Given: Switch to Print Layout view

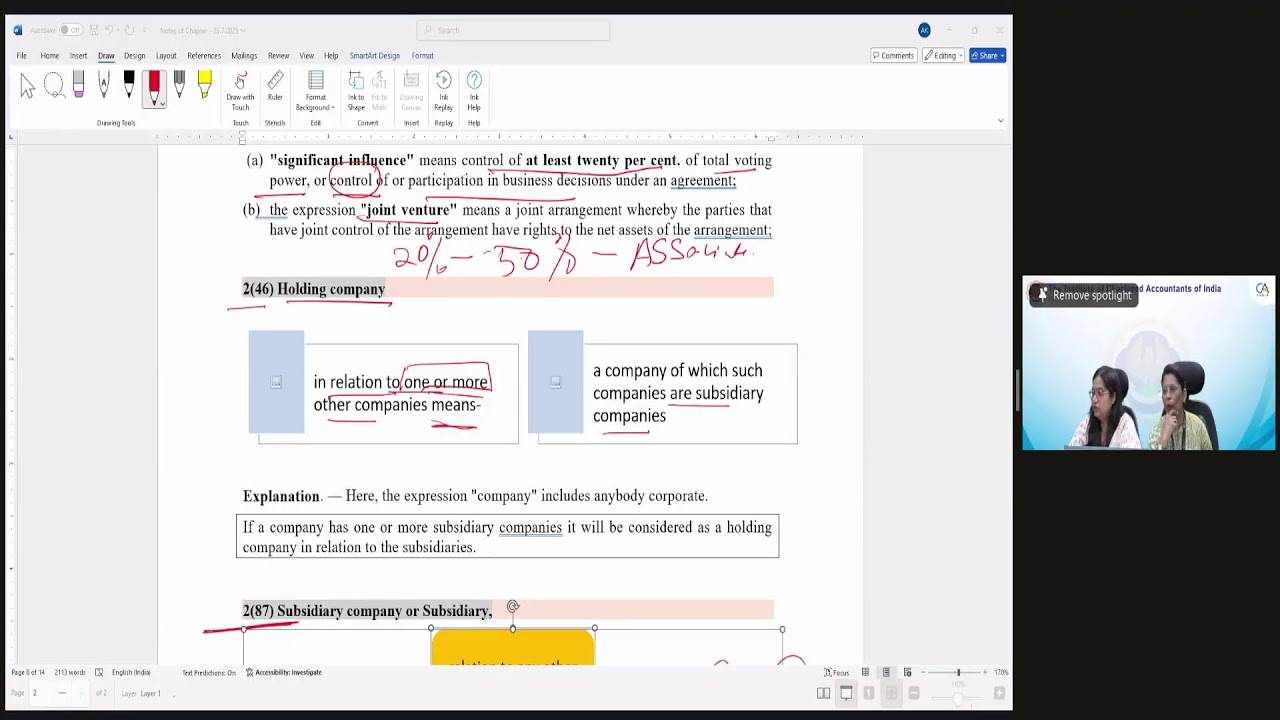Looking at the screenshot, I should [886, 673].
